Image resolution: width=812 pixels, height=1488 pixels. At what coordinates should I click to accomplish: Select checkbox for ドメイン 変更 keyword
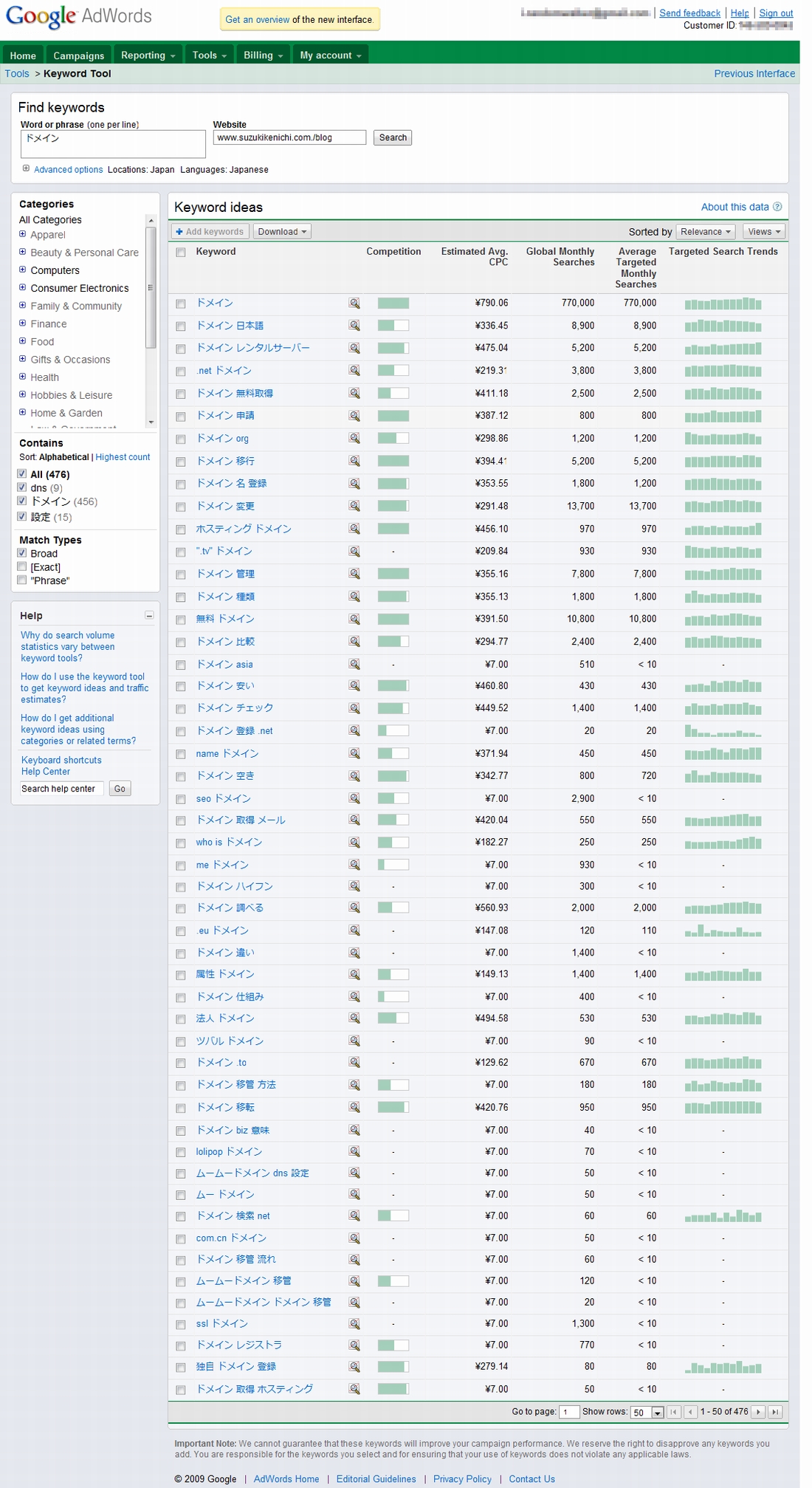click(181, 507)
